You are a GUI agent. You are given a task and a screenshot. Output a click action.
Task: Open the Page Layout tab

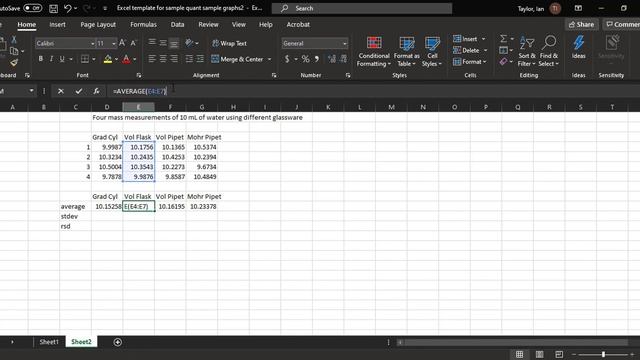tap(98, 24)
